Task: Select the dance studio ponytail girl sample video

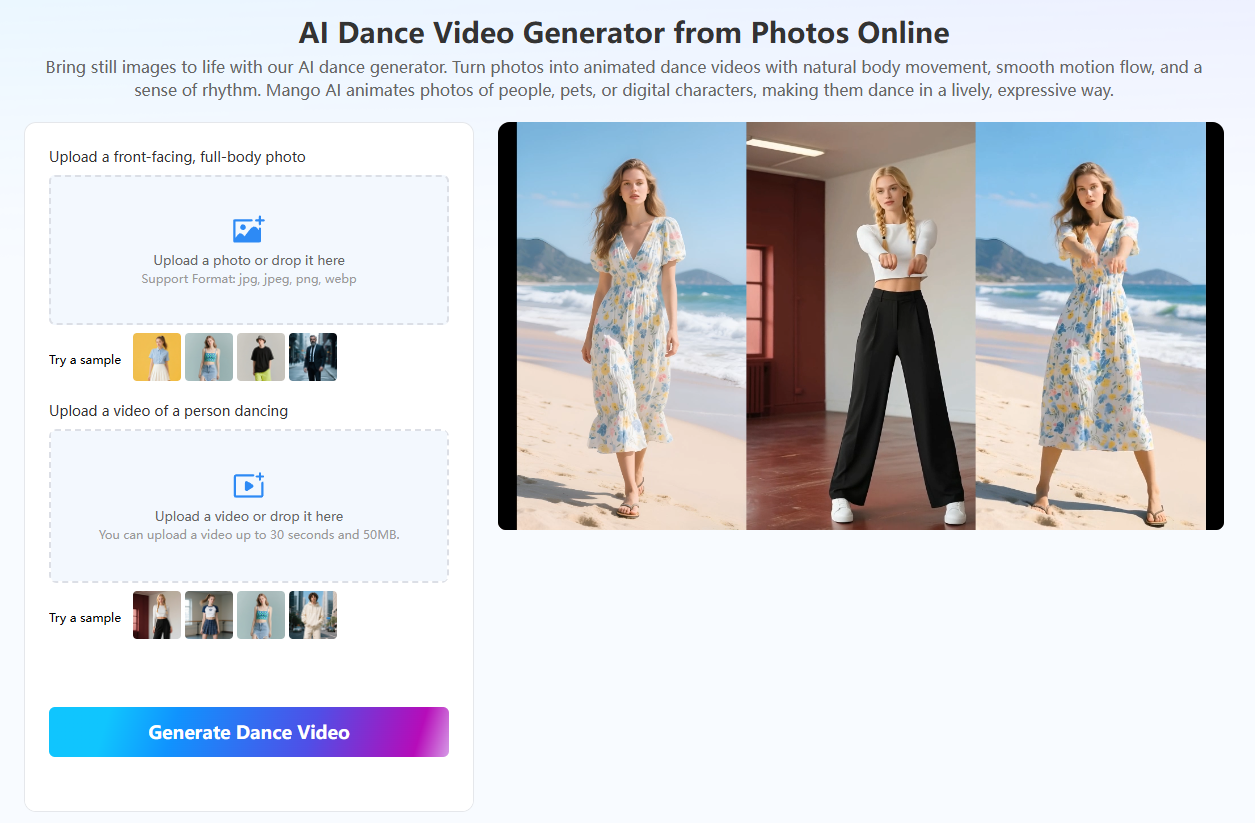Action: pyautogui.click(x=209, y=615)
